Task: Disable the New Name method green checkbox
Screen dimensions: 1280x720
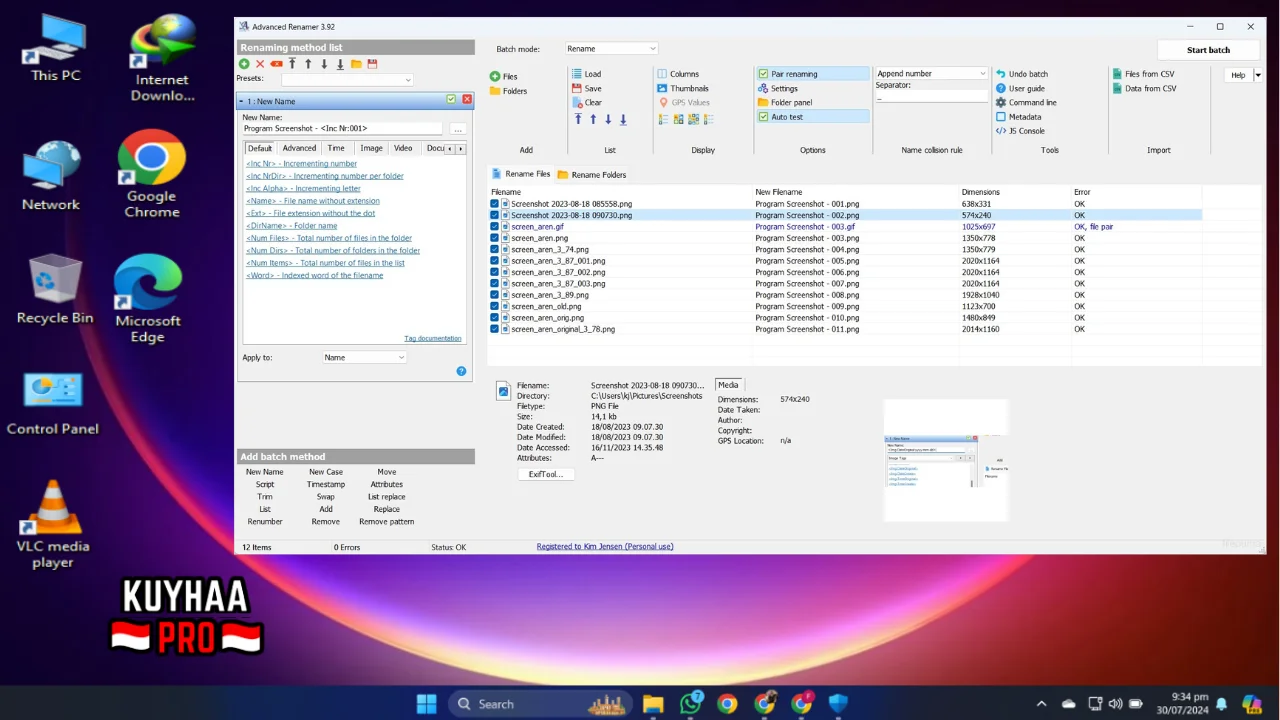Action: tap(451, 100)
